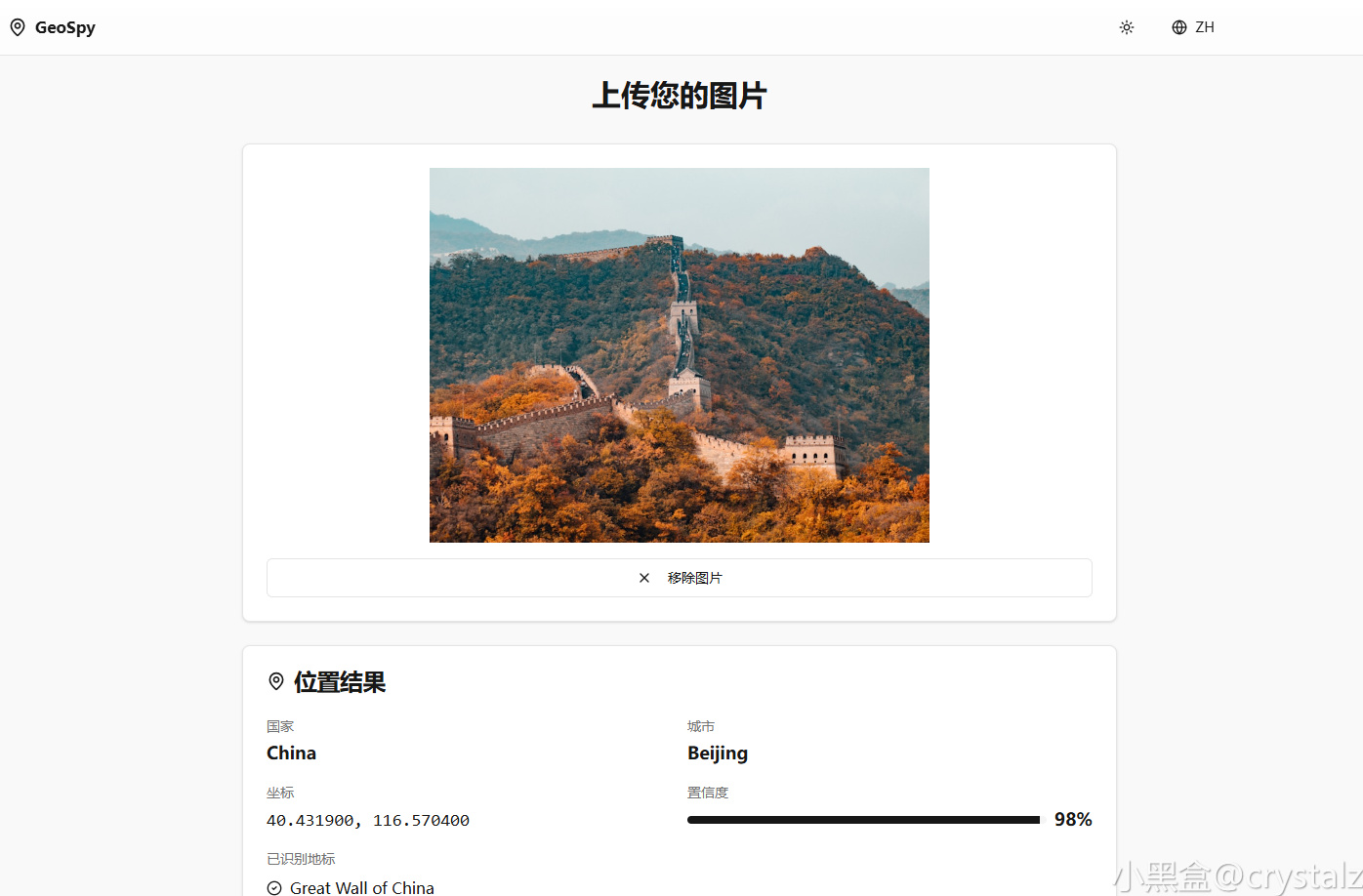
Task: Toggle the sun light/dark theme icon
Action: [x=1127, y=27]
